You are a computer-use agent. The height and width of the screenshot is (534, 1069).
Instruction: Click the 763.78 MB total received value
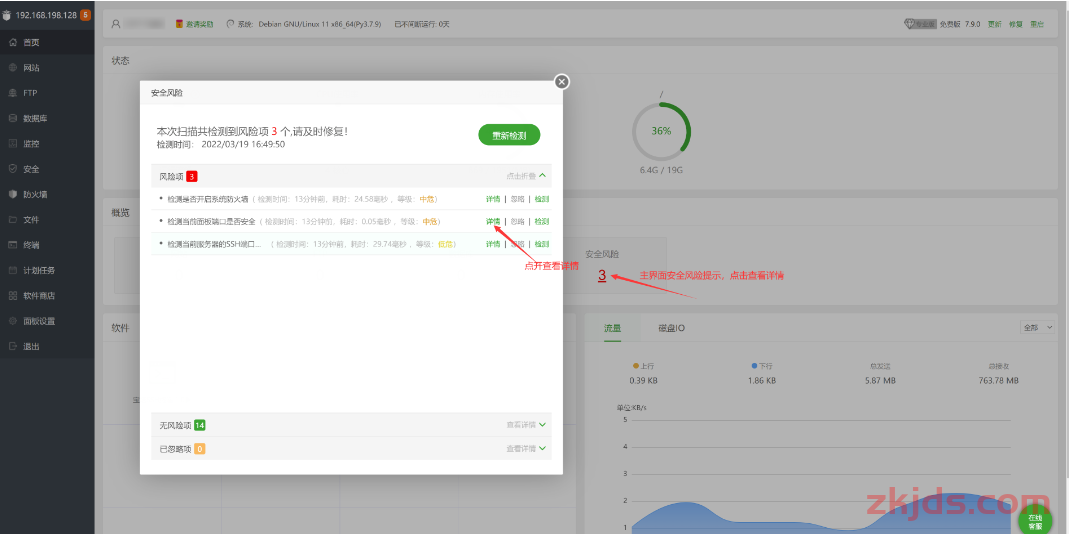coord(998,381)
